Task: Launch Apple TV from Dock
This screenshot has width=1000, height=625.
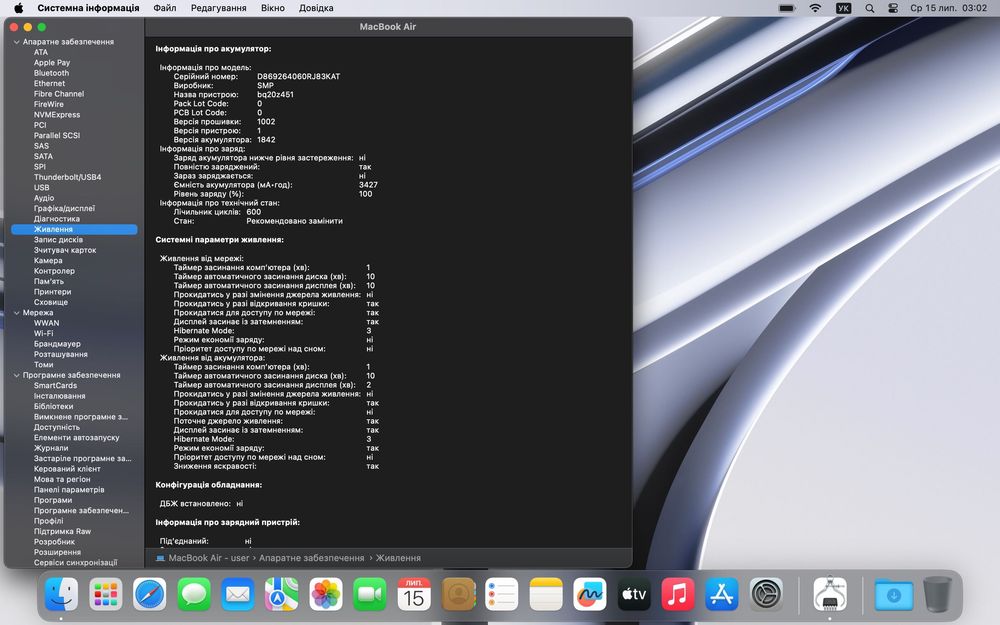Action: tap(634, 594)
